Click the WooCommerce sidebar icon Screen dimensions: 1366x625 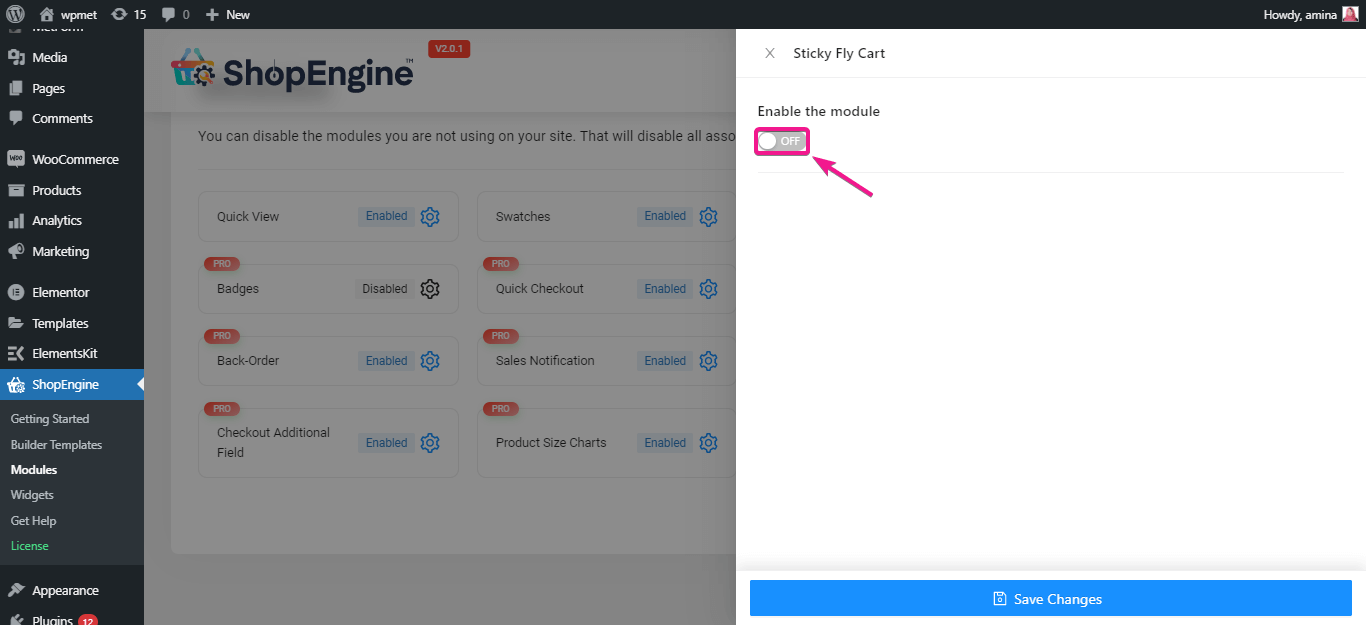coord(16,159)
